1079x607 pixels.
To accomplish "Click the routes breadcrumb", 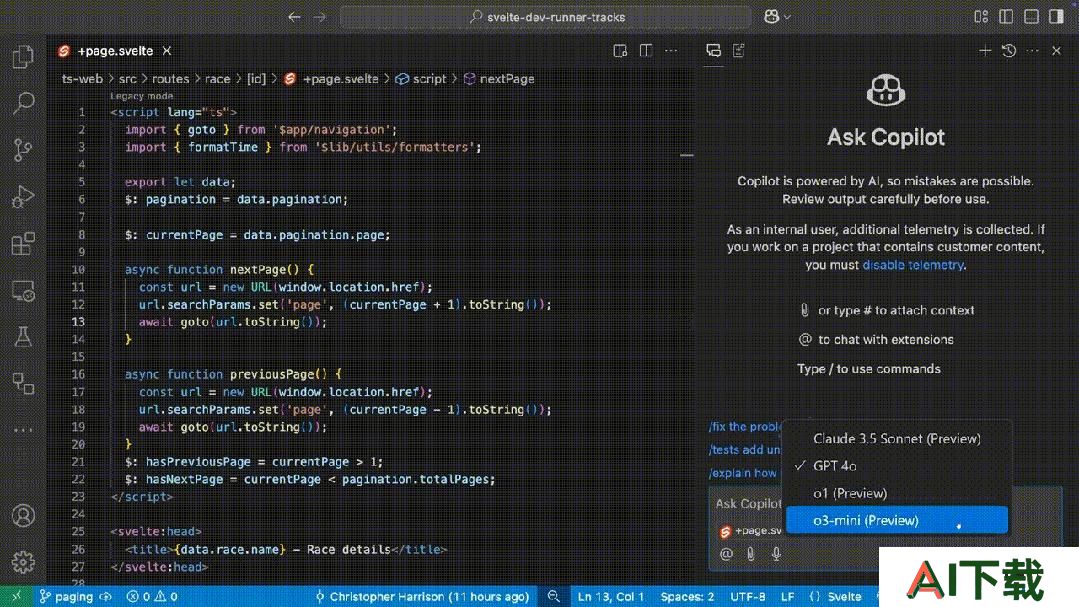I will pyautogui.click(x=170, y=79).
